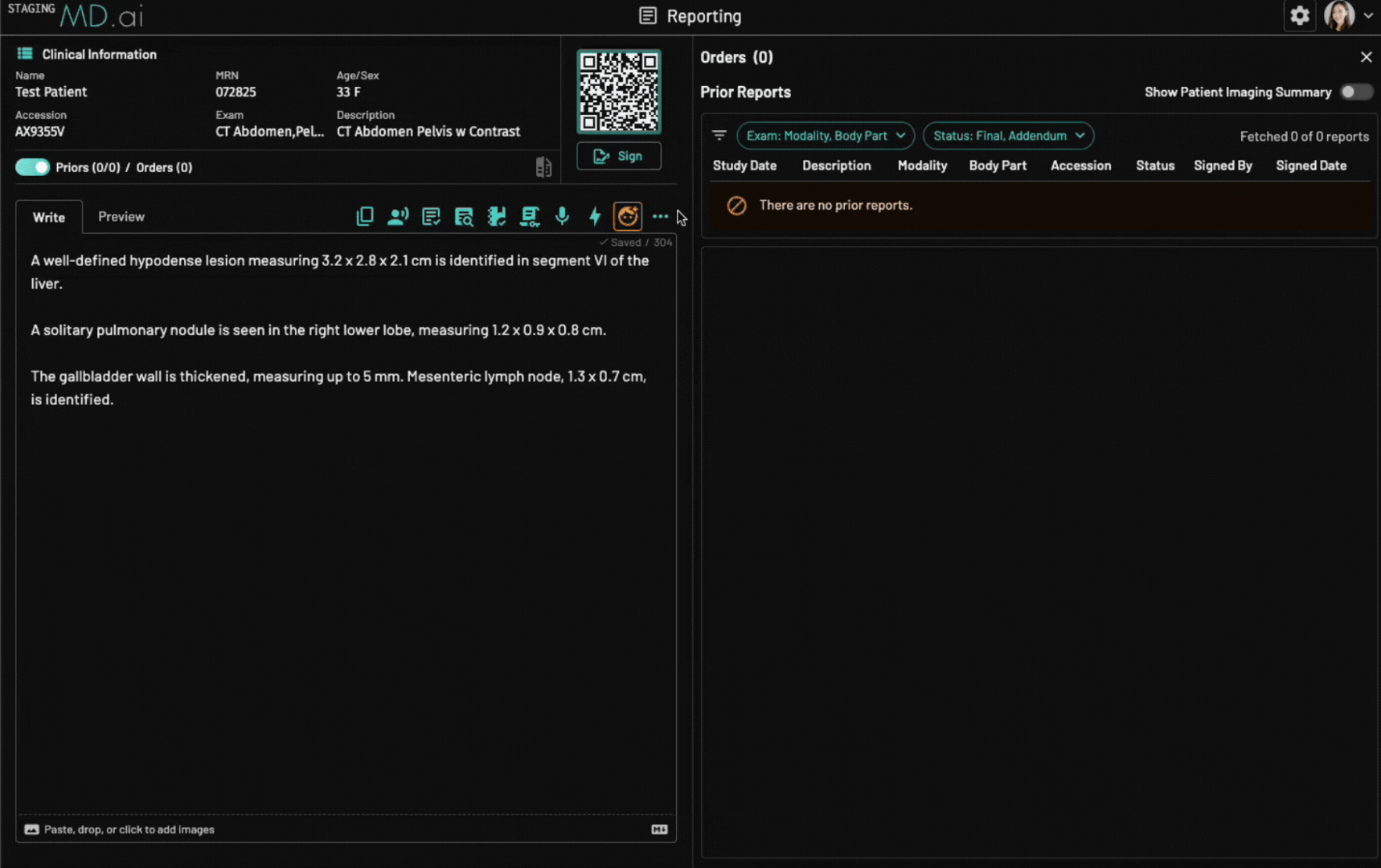Open the three-dot more options menu
The width and height of the screenshot is (1381, 868).
coord(661,216)
